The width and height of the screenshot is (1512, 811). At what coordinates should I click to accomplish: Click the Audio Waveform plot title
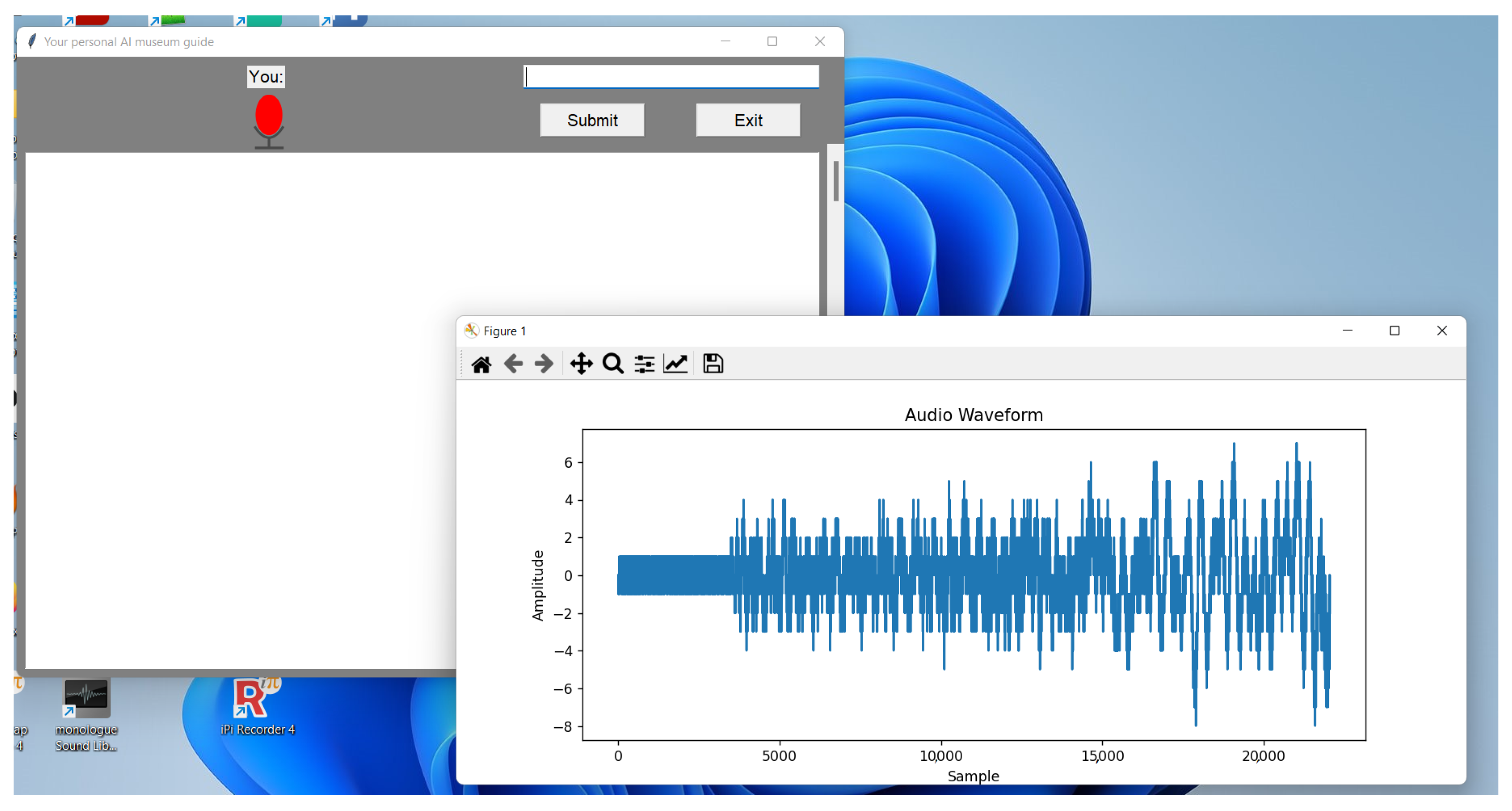tap(974, 415)
